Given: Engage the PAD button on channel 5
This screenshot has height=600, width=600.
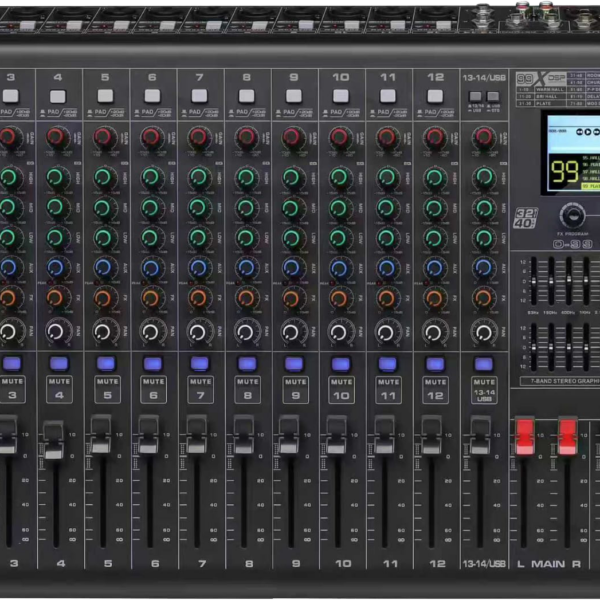Looking at the screenshot, I should tap(105, 96).
